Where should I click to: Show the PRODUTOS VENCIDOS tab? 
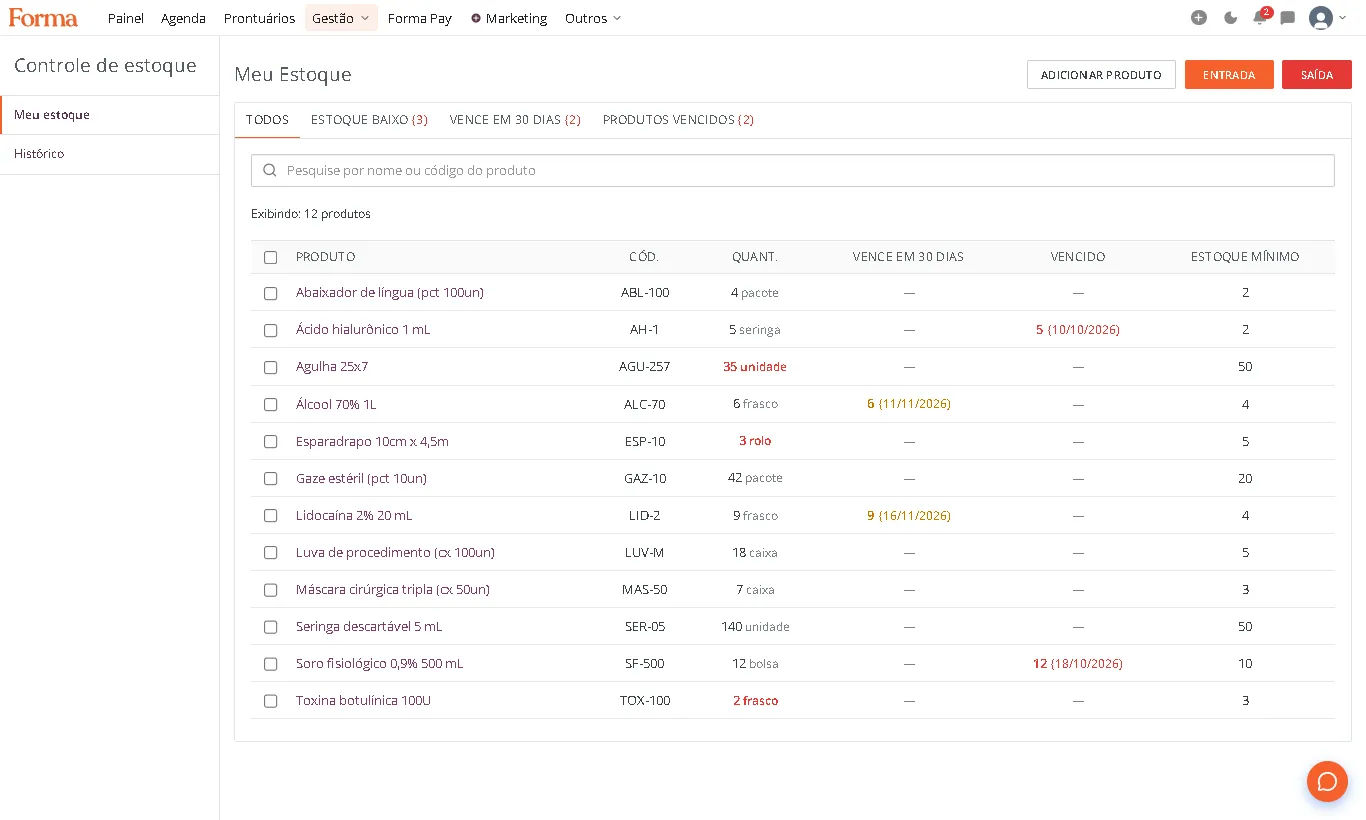pos(678,120)
